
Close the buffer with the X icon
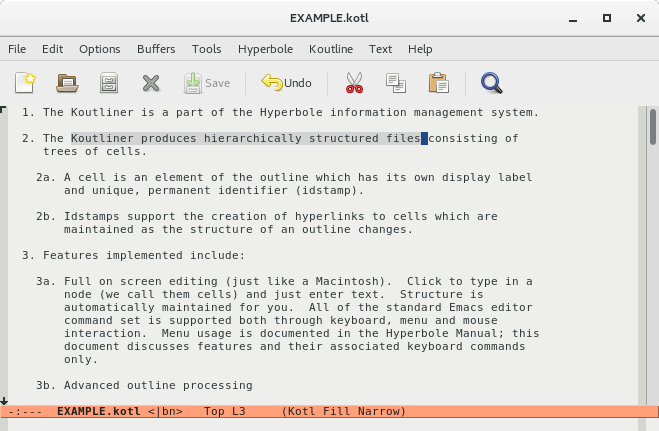point(151,83)
